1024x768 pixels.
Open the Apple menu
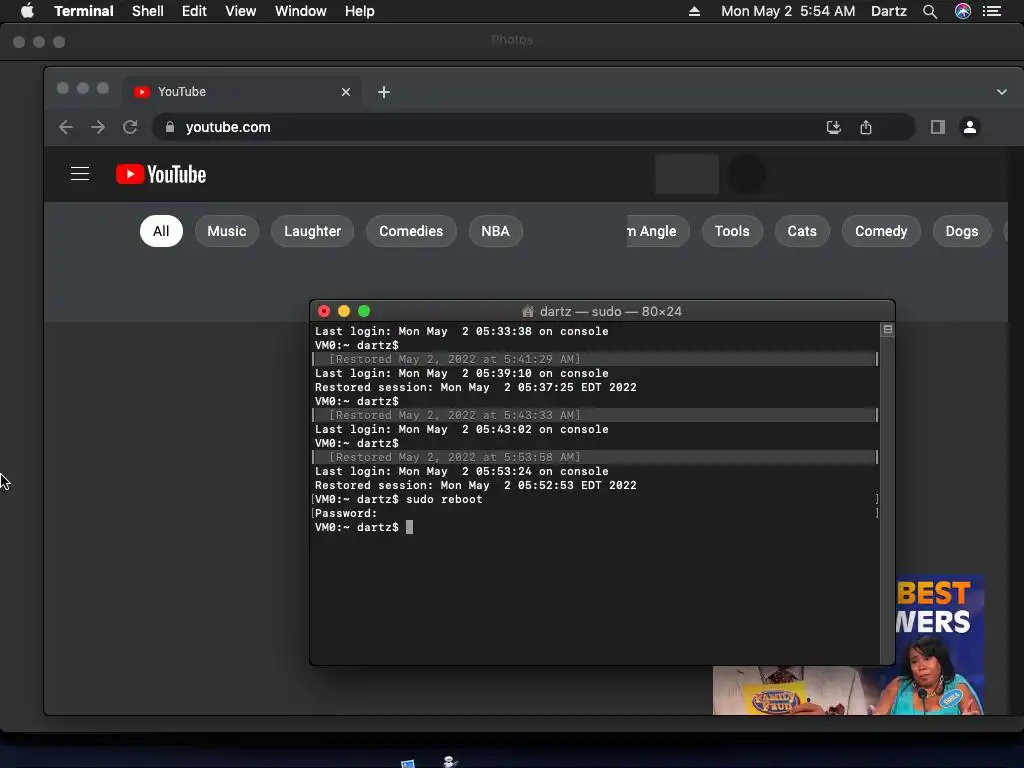click(27, 11)
